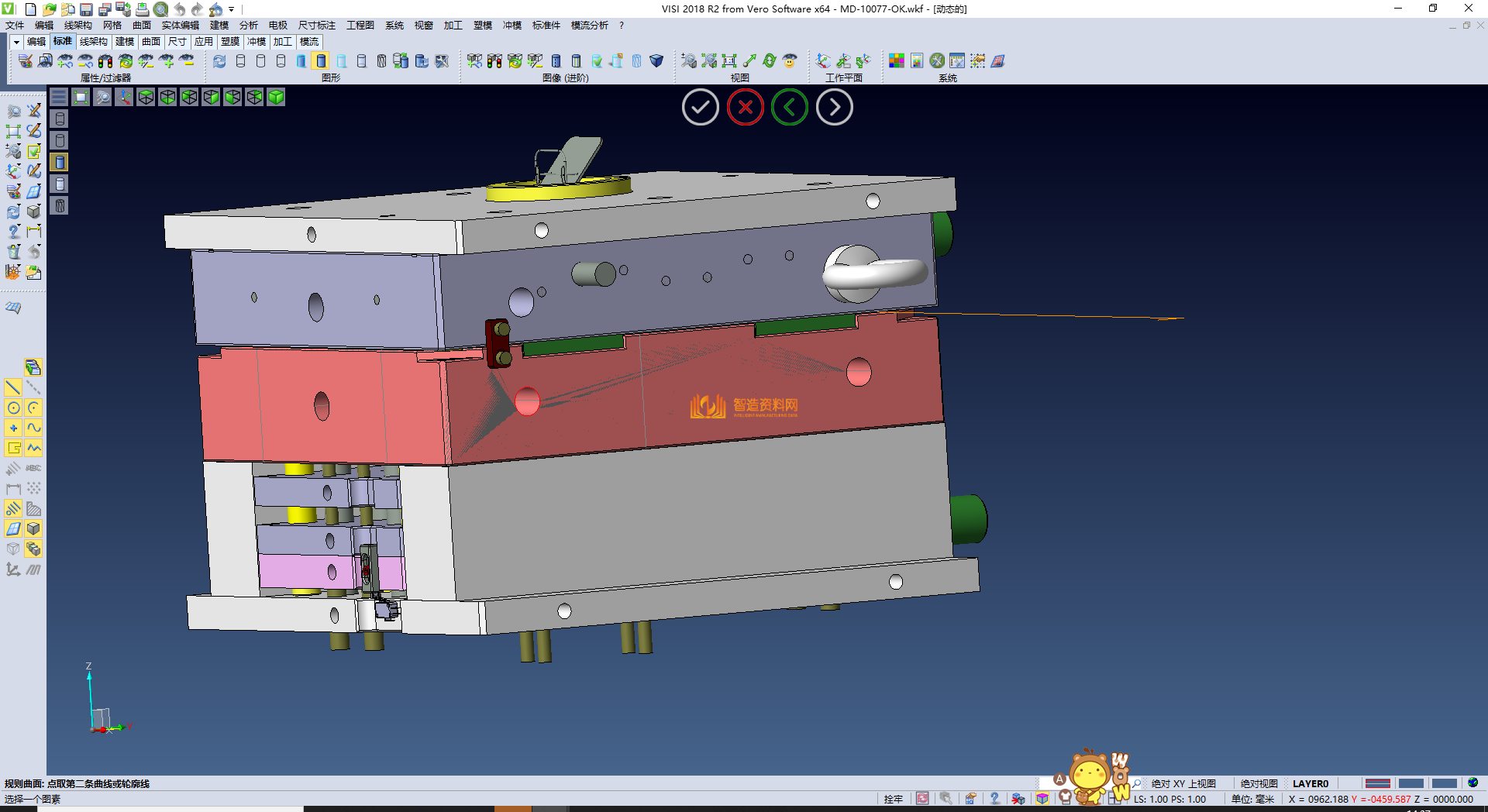This screenshot has height=812, width=1488.
Task: Open the toolbar tab list dropdown arrow
Action: pyautogui.click(x=16, y=42)
